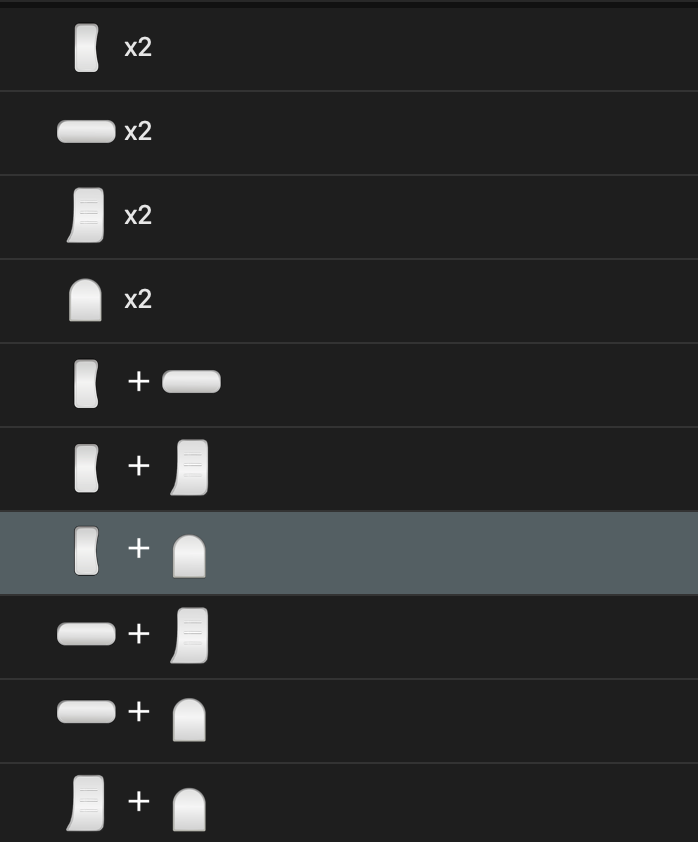This screenshot has width=698, height=842.
Task: Click the x2 label beside the pill shape
Action: pos(138,132)
